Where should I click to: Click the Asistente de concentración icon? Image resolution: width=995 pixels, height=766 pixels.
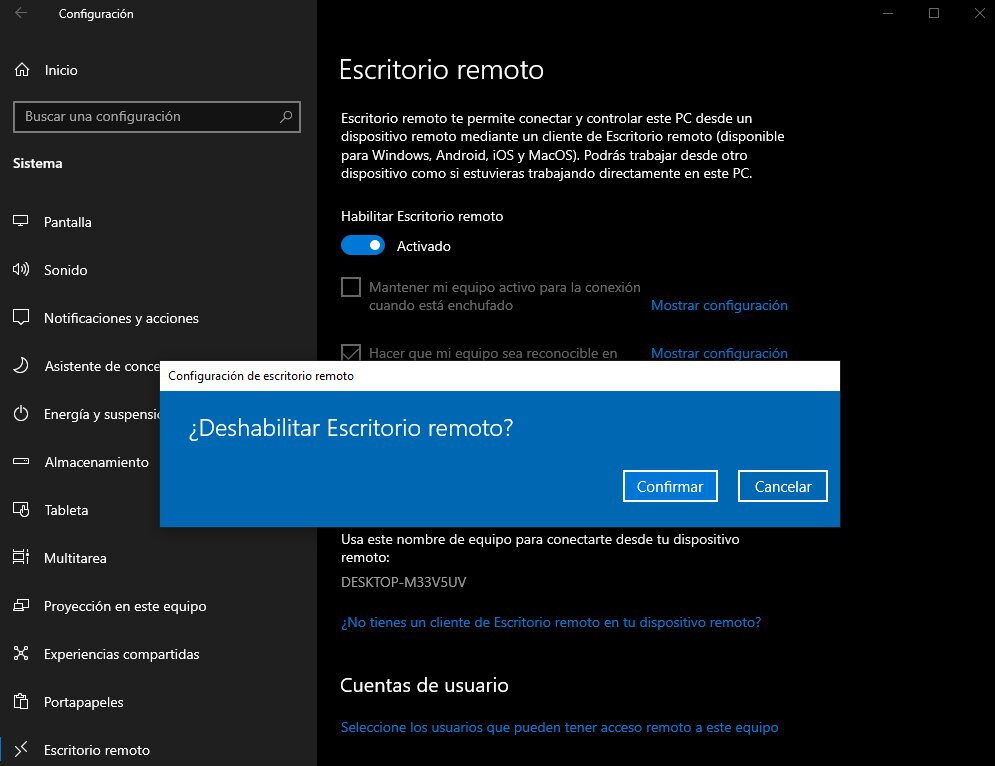[21, 366]
